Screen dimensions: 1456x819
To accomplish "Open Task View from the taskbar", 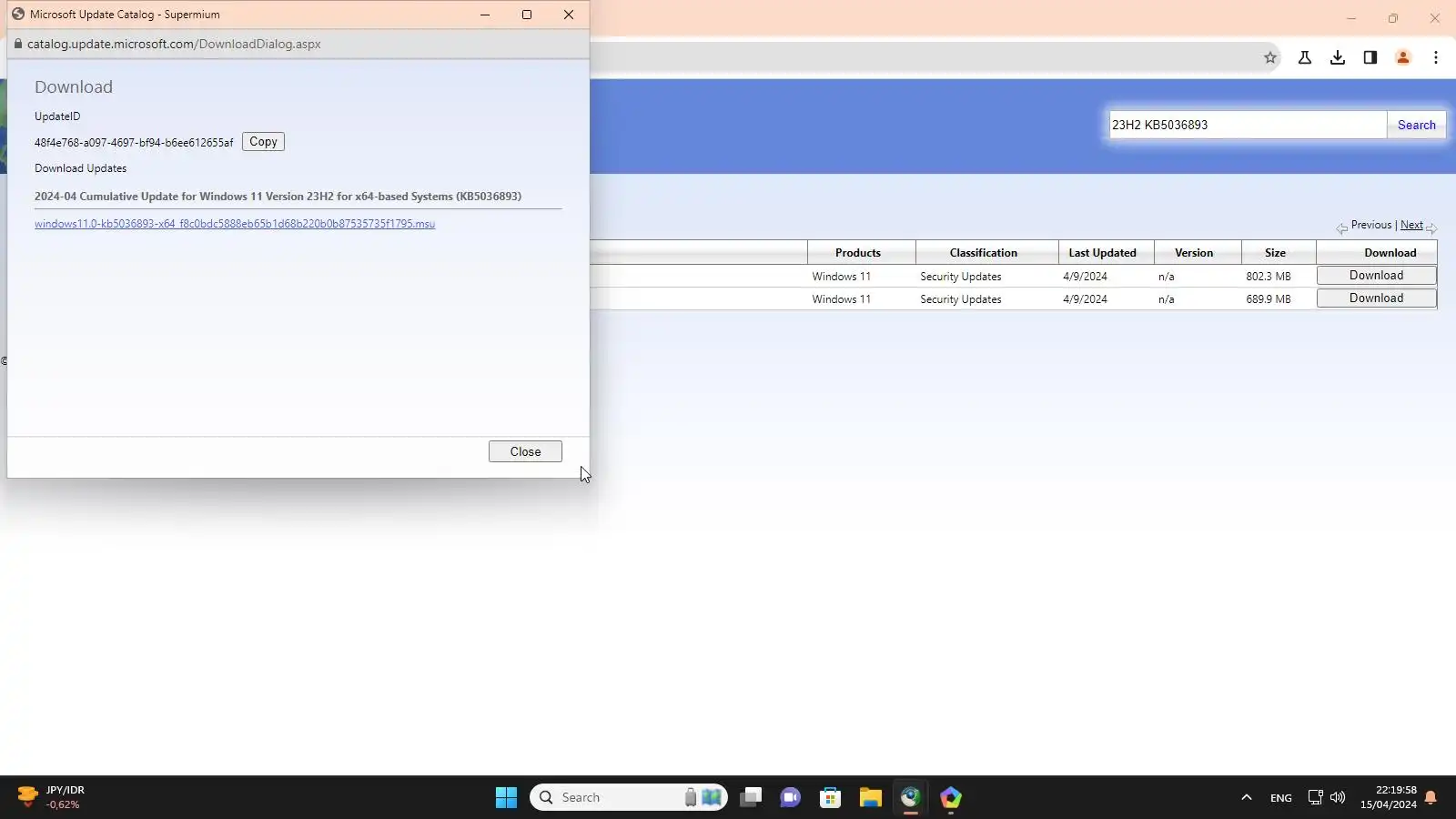I will point(750,797).
